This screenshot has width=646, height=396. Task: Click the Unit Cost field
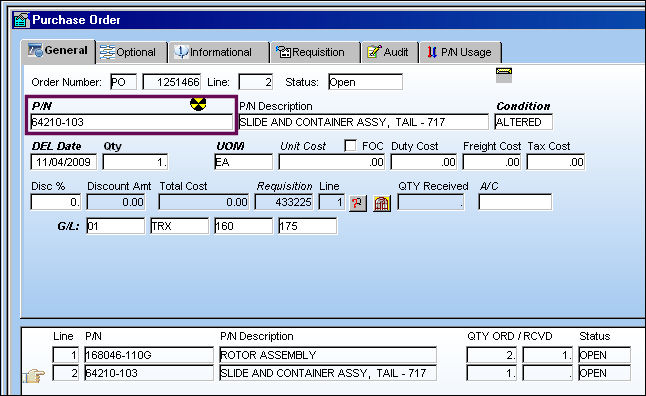pyautogui.click(x=332, y=162)
